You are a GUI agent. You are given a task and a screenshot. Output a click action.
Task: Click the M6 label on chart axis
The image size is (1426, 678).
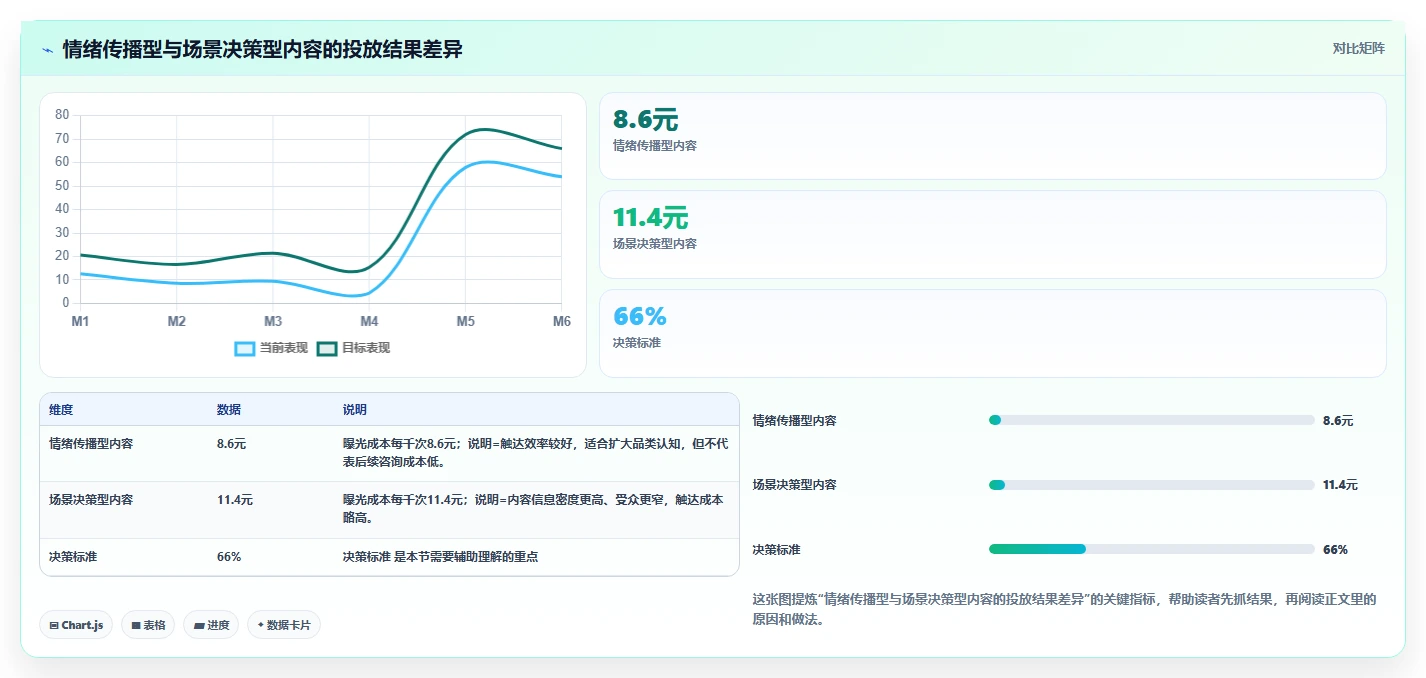click(x=562, y=321)
